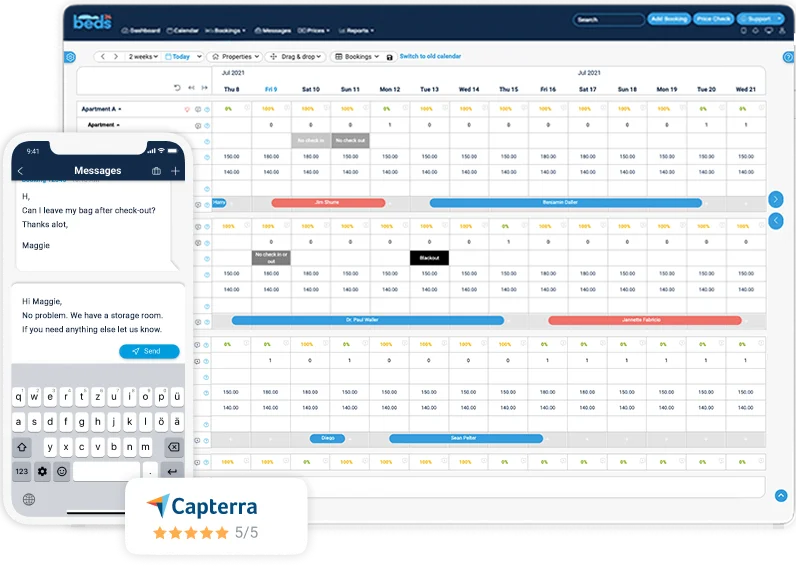
Task: Click the right scroll arrow beside calendar
Action: coord(775,198)
